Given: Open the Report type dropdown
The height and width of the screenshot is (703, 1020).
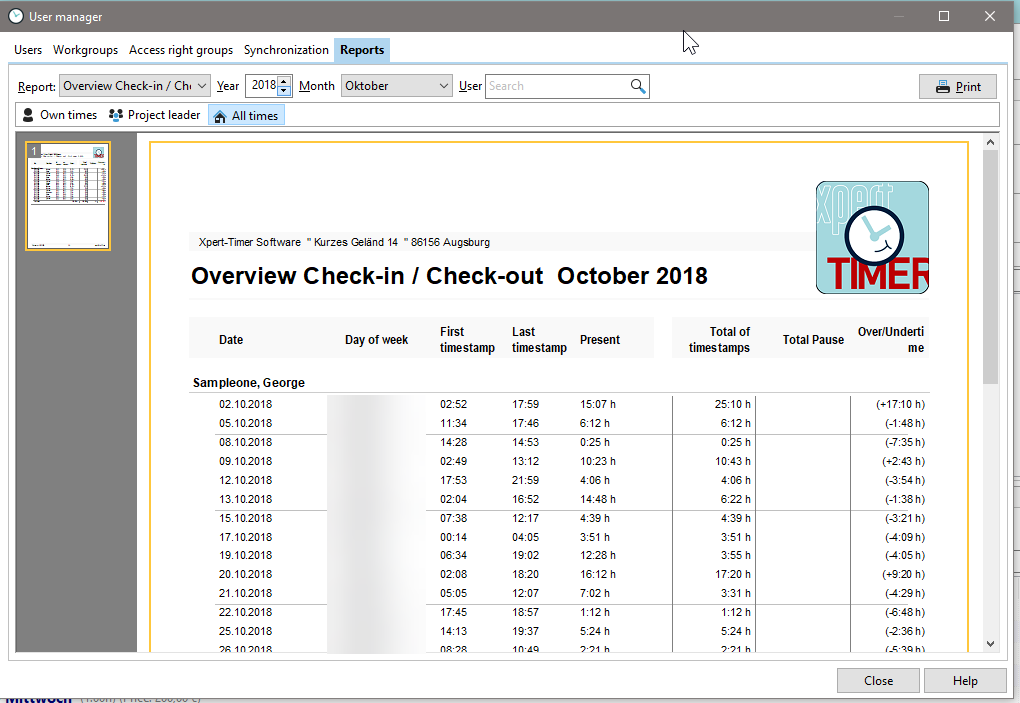Looking at the screenshot, I should [x=135, y=86].
